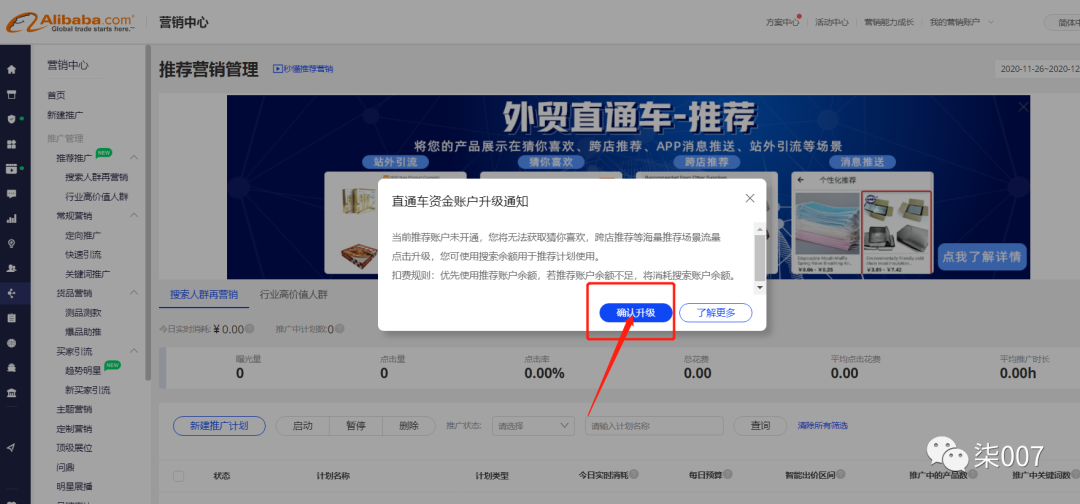Image resolution: width=1080 pixels, height=504 pixels.
Task: Select 快速引流 in the sidebar
Action: click(83, 254)
